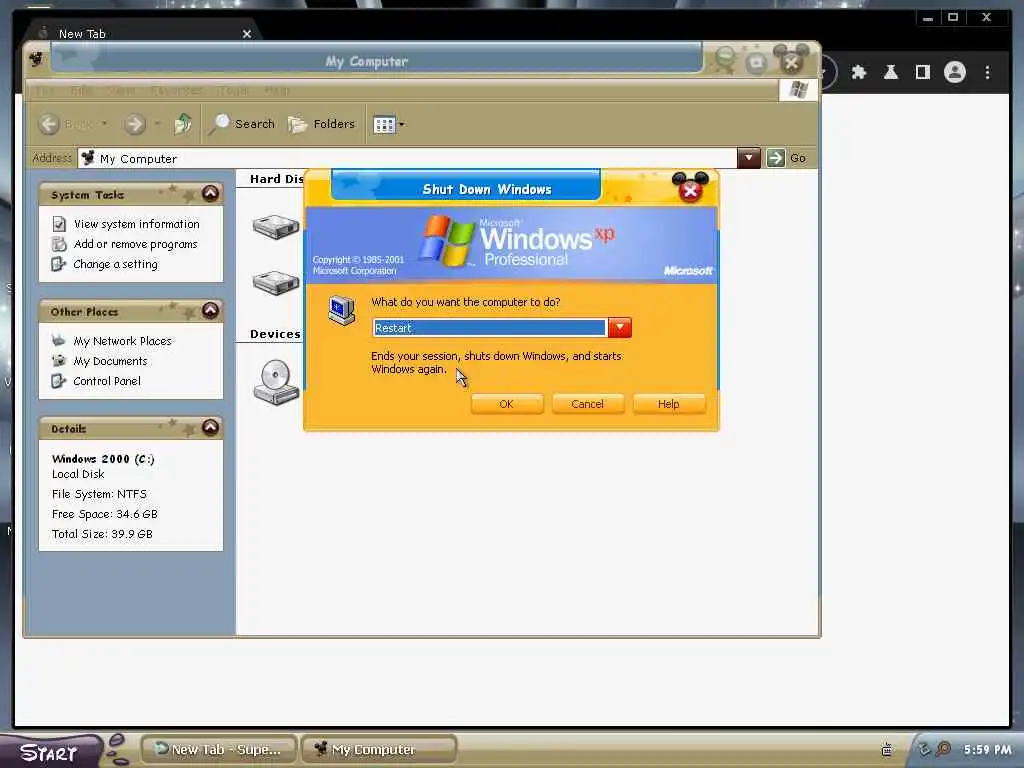This screenshot has width=1024, height=768.
Task: Open My Network Places link
Action: [122, 341]
